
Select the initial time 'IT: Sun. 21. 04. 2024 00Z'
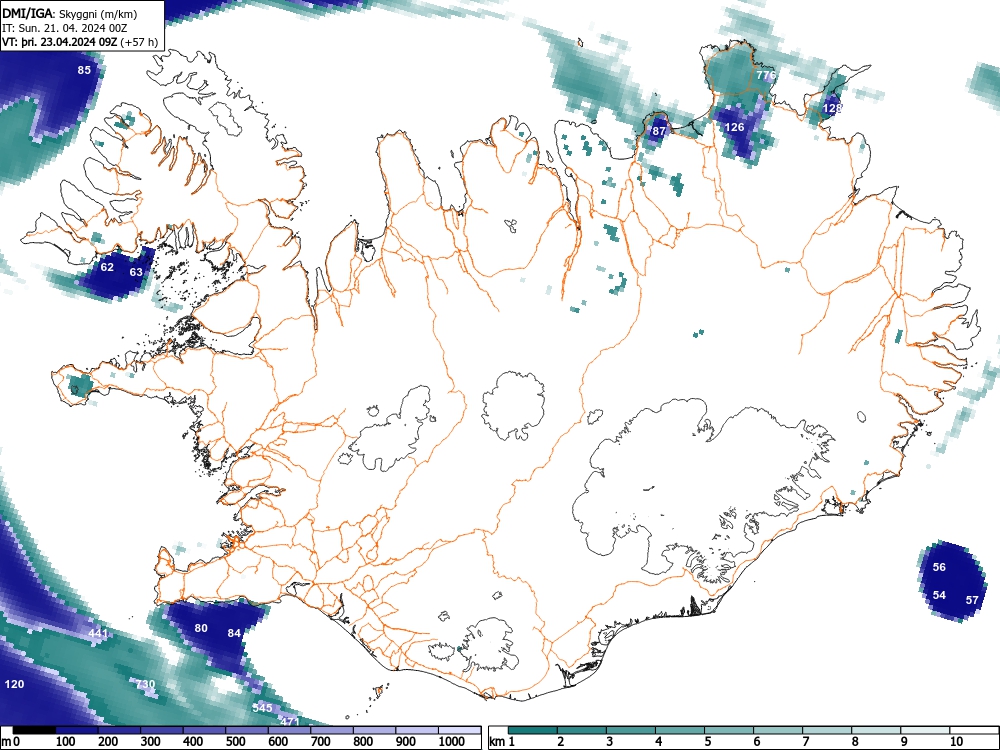(x=64, y=28)
